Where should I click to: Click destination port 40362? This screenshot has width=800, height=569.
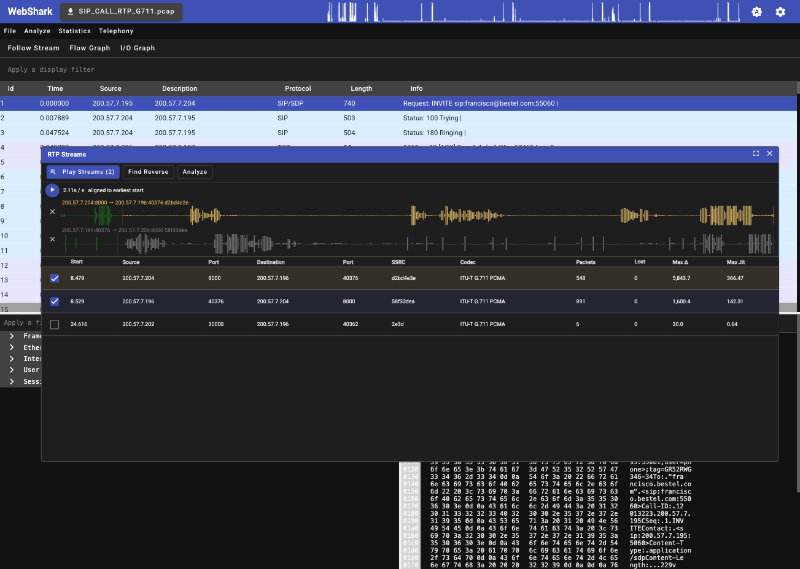point(351,324)
